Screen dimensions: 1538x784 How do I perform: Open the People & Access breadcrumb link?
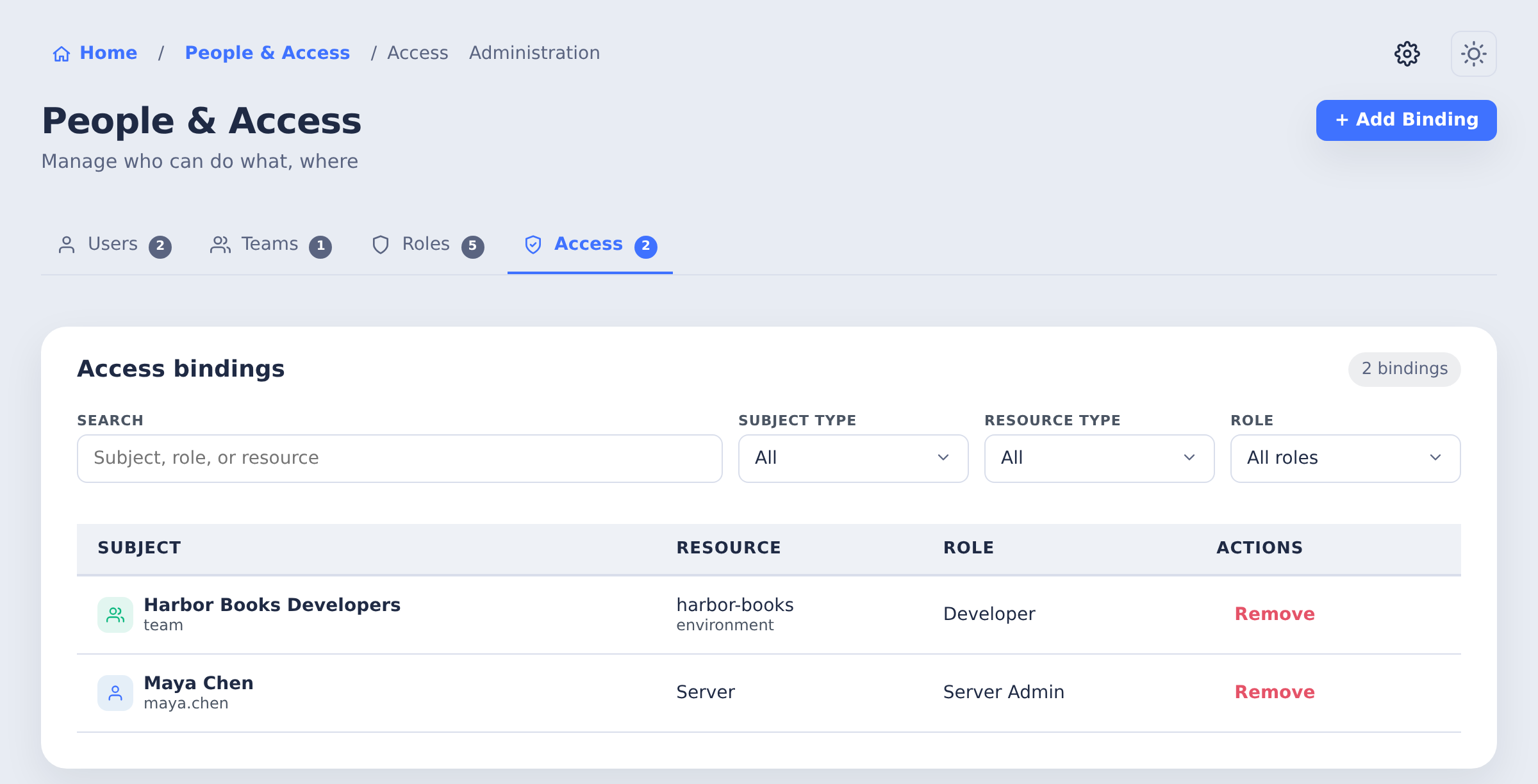pos(267,53)
